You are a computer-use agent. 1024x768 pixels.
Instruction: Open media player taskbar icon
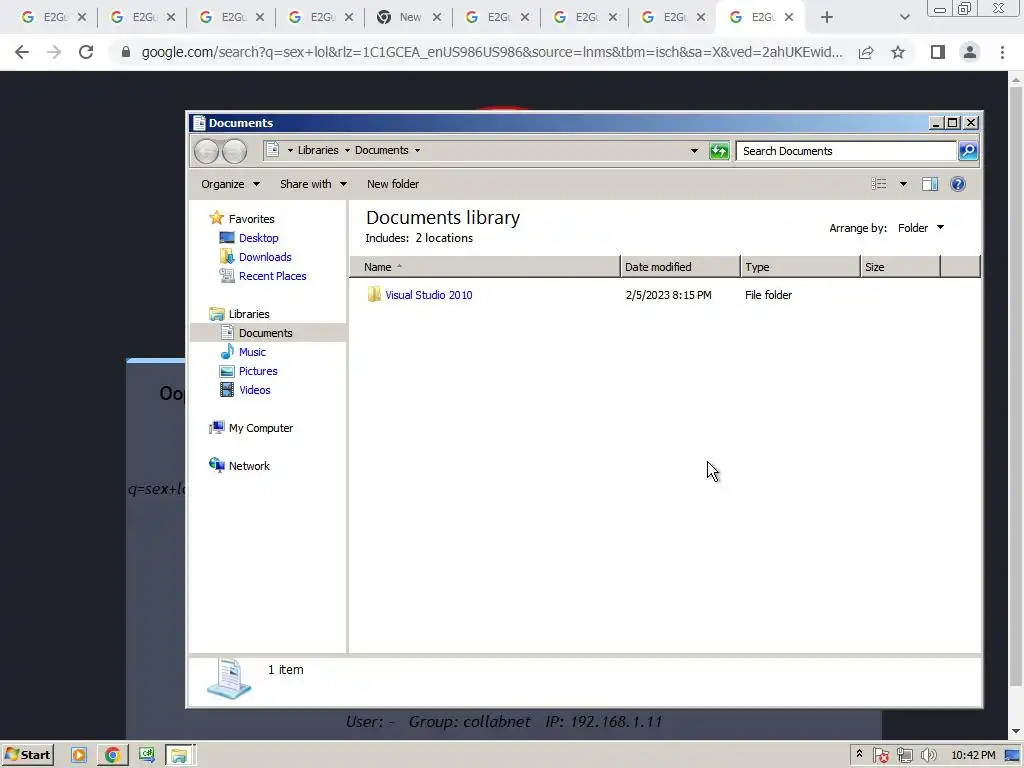pyautogui.click(x=78, y=756)
